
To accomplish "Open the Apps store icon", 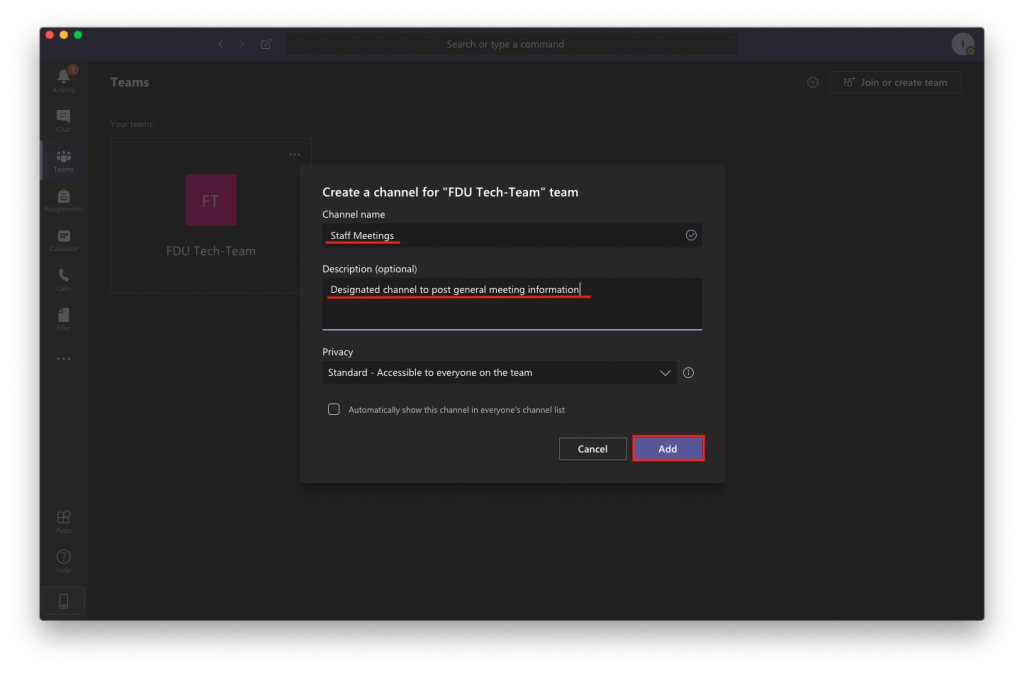I will tap(63, 522).
